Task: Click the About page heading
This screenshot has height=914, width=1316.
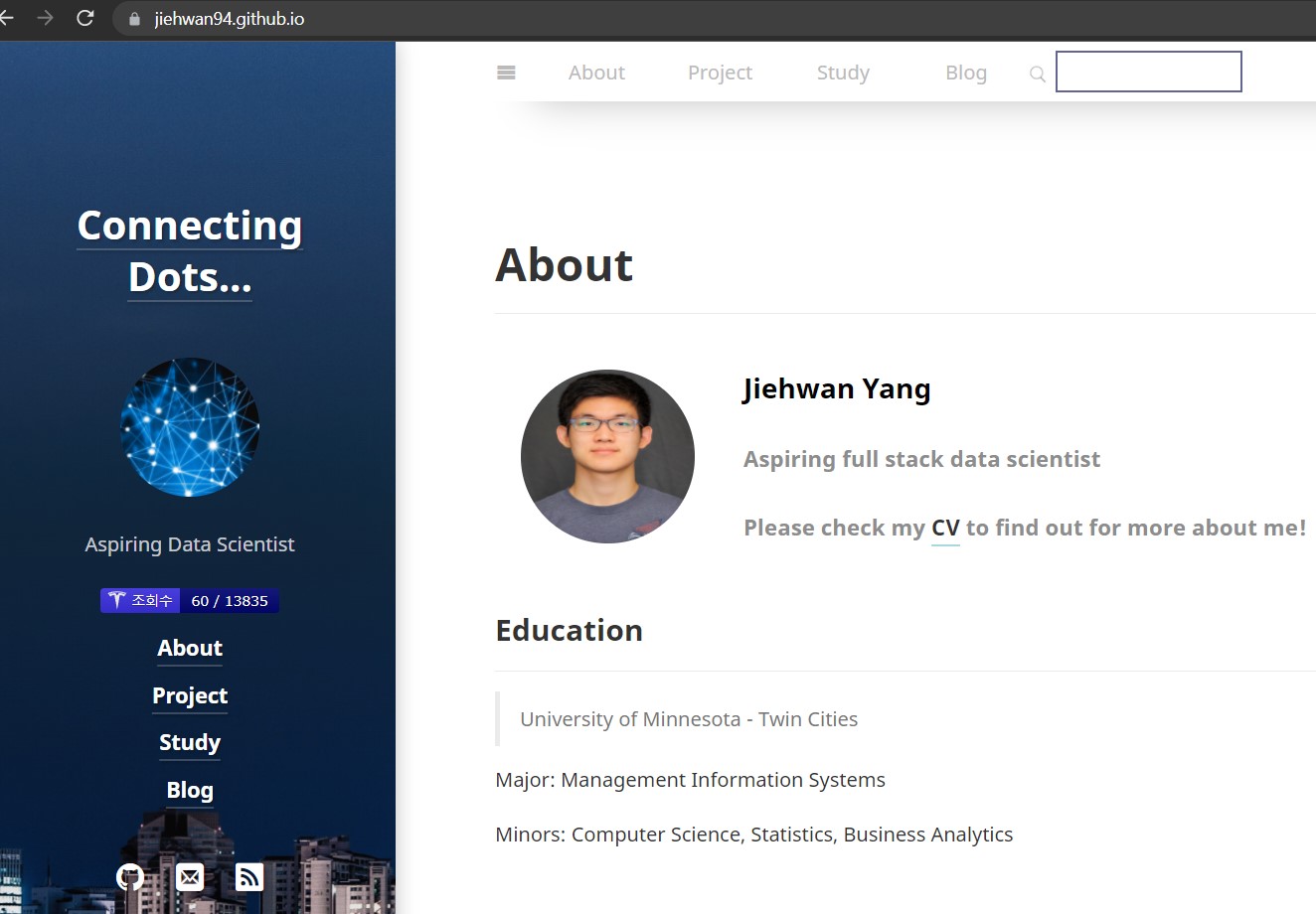Action: point(565,264)
